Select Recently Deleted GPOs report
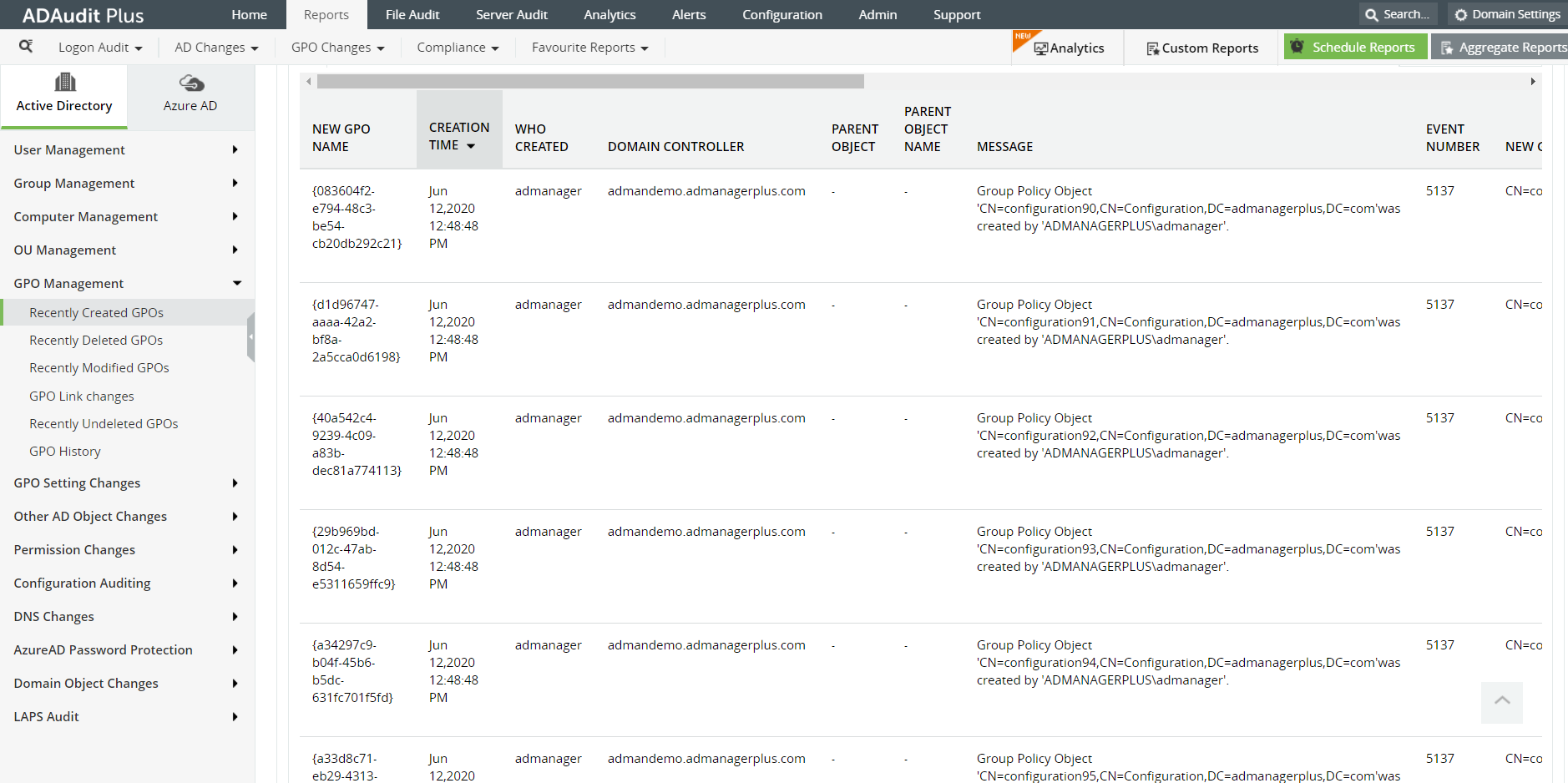The image size is (1568, 783). click(x=96, y=340)
